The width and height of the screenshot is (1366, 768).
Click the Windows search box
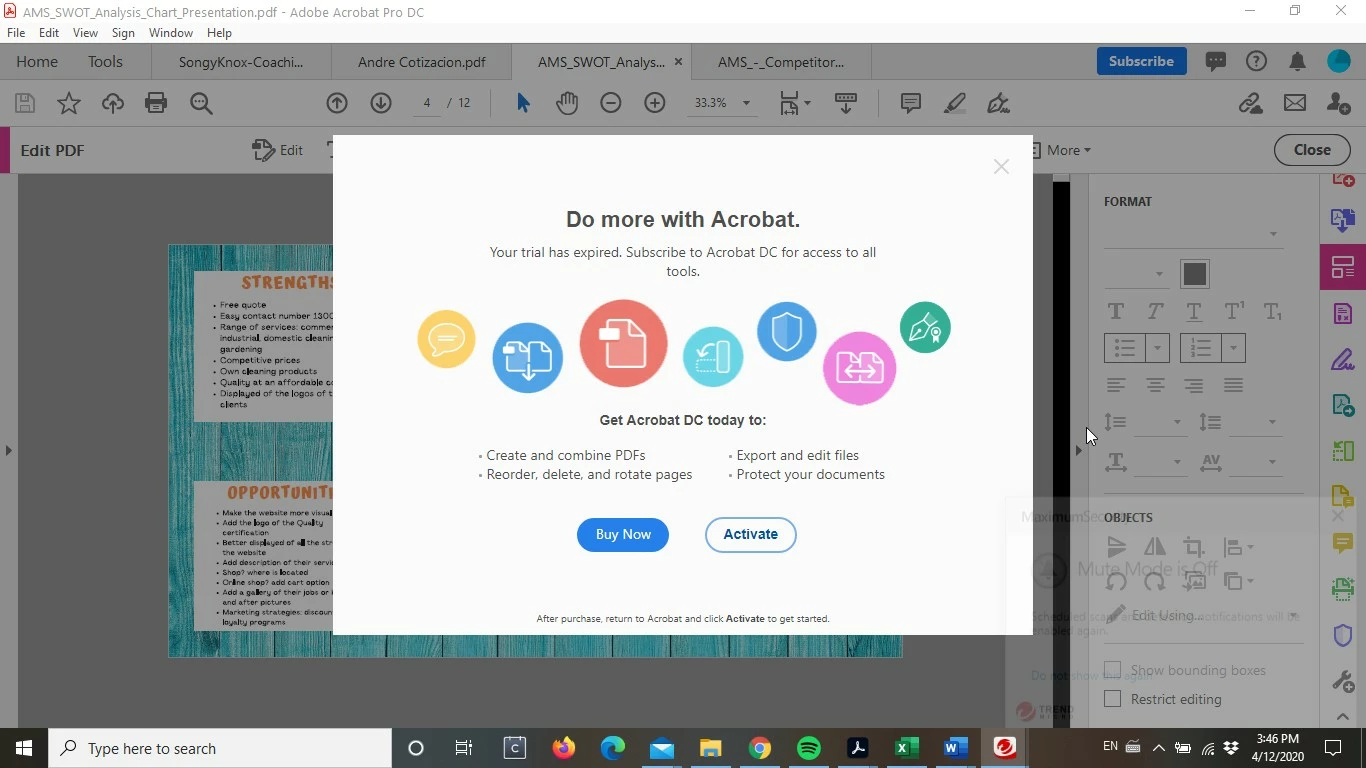coord(220,748)
